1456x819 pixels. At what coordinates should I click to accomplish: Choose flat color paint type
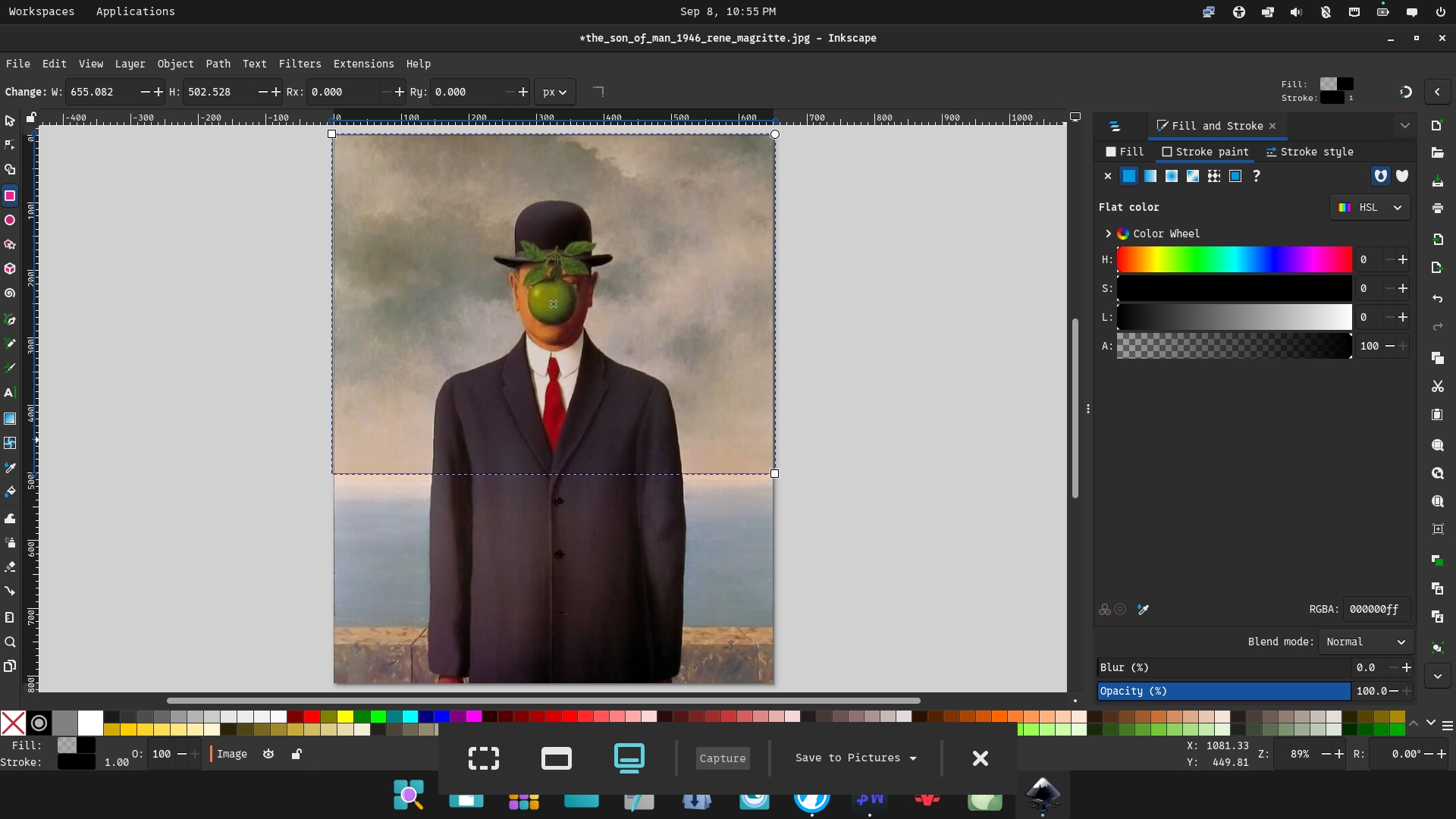click(x=1129, y=176)
